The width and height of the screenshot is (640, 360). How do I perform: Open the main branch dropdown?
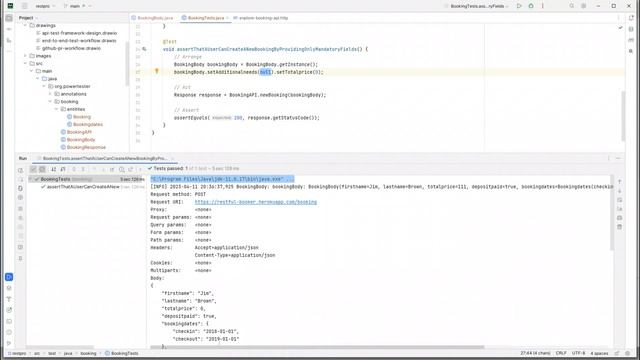pos(78,6)
